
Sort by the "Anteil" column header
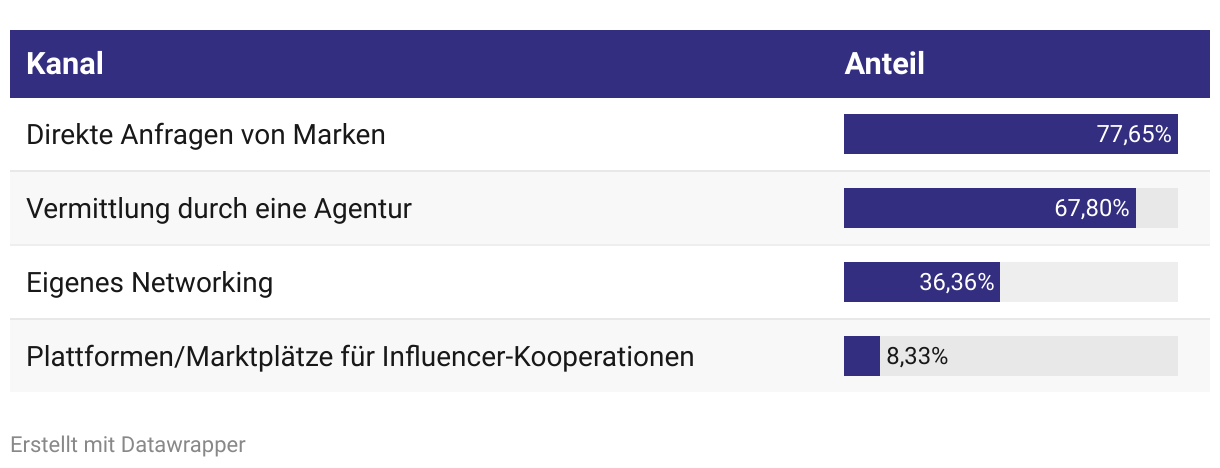(884, 64)
